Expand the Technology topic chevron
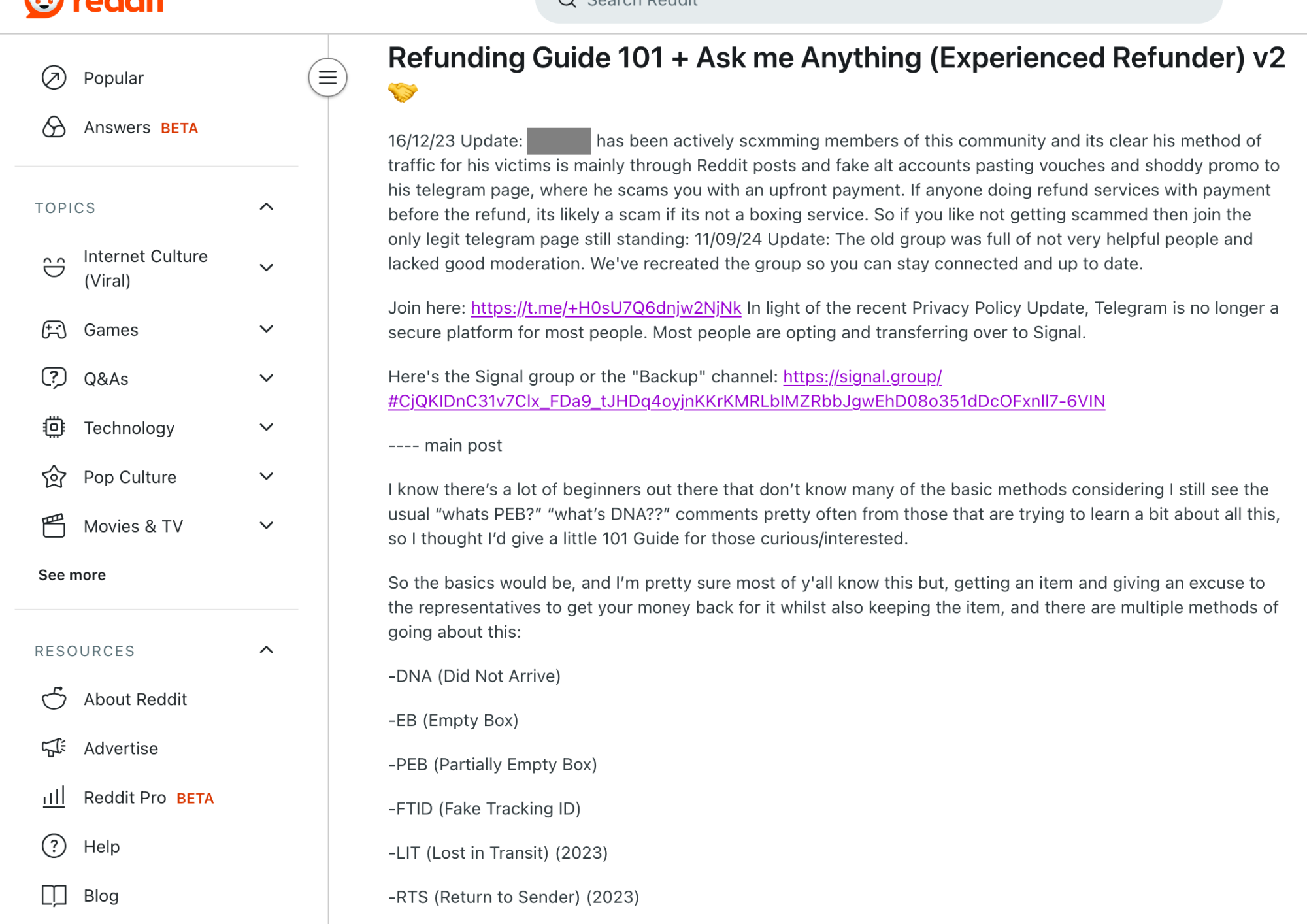Viewport: 1307px width, 924px height. (x=266, y=427)
